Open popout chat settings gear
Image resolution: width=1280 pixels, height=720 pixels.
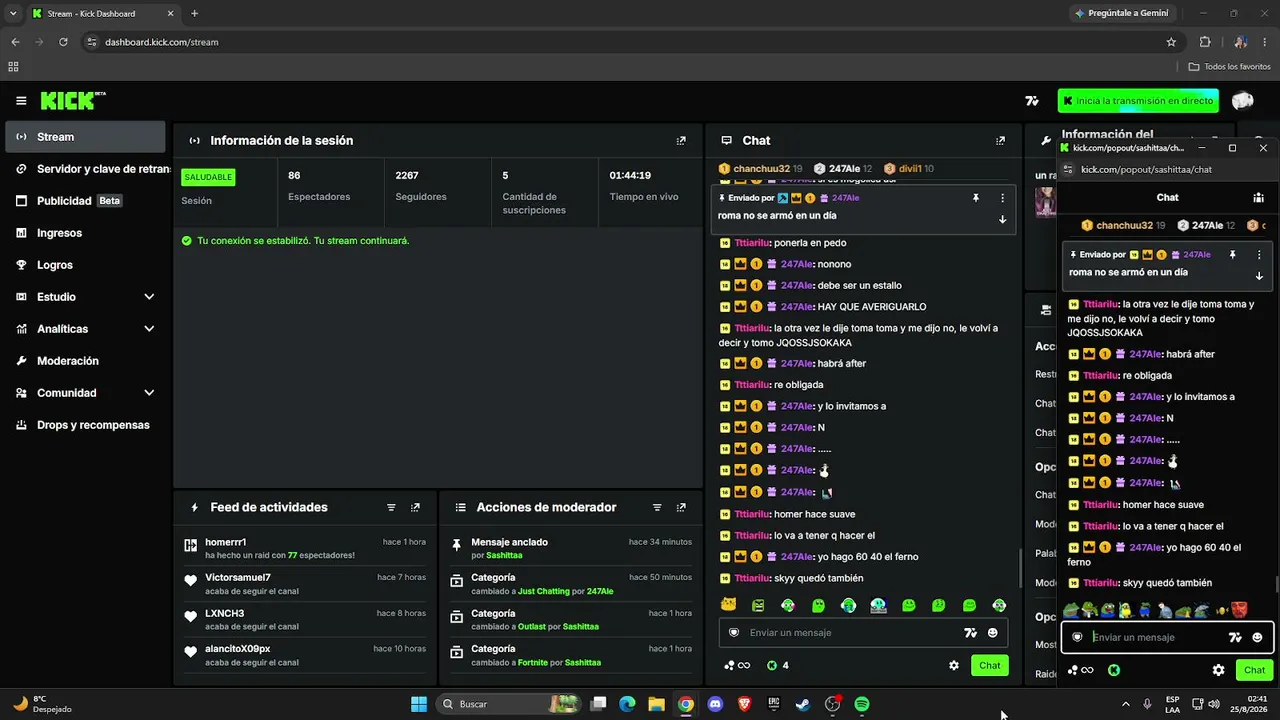[x=1218, y=670]
